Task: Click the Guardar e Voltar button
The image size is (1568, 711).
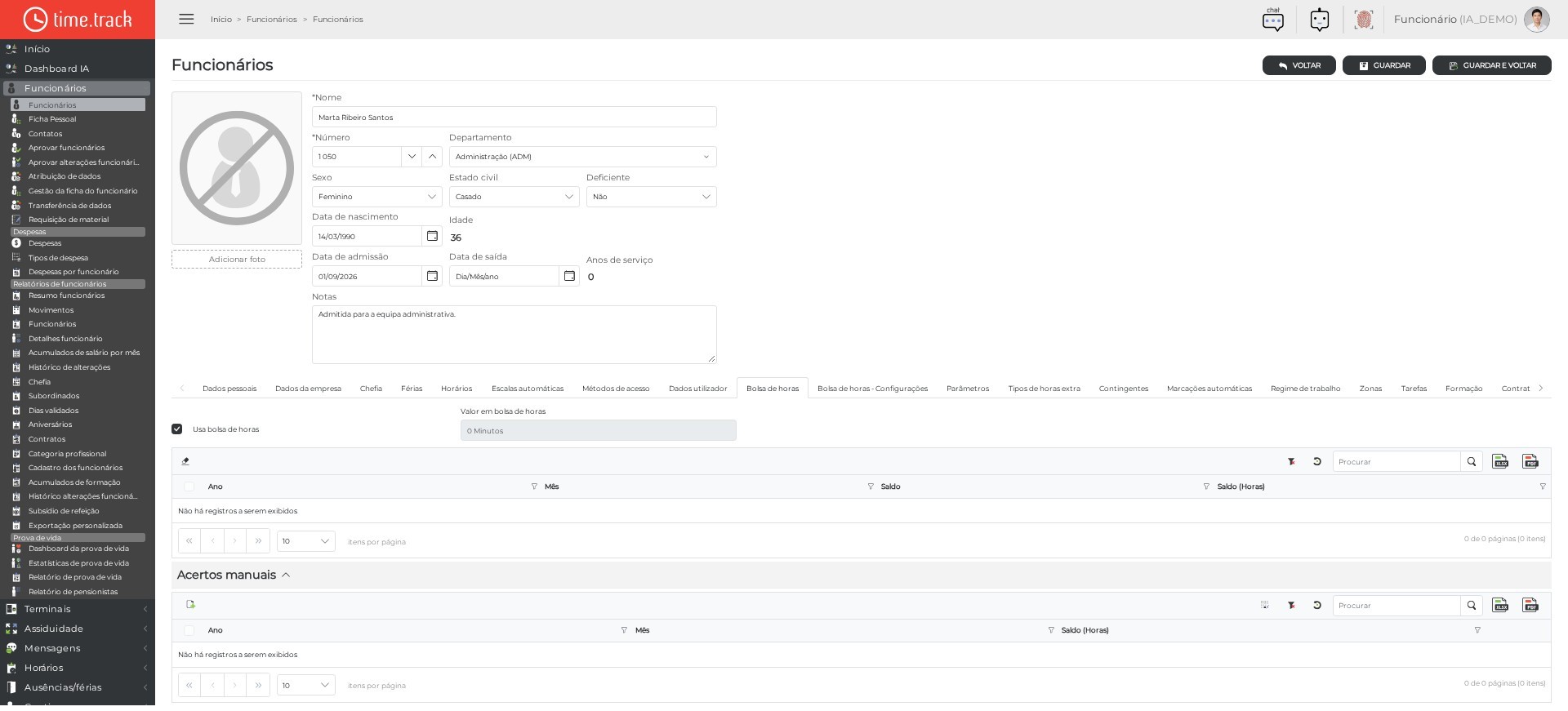Action: pos(1492,65)
